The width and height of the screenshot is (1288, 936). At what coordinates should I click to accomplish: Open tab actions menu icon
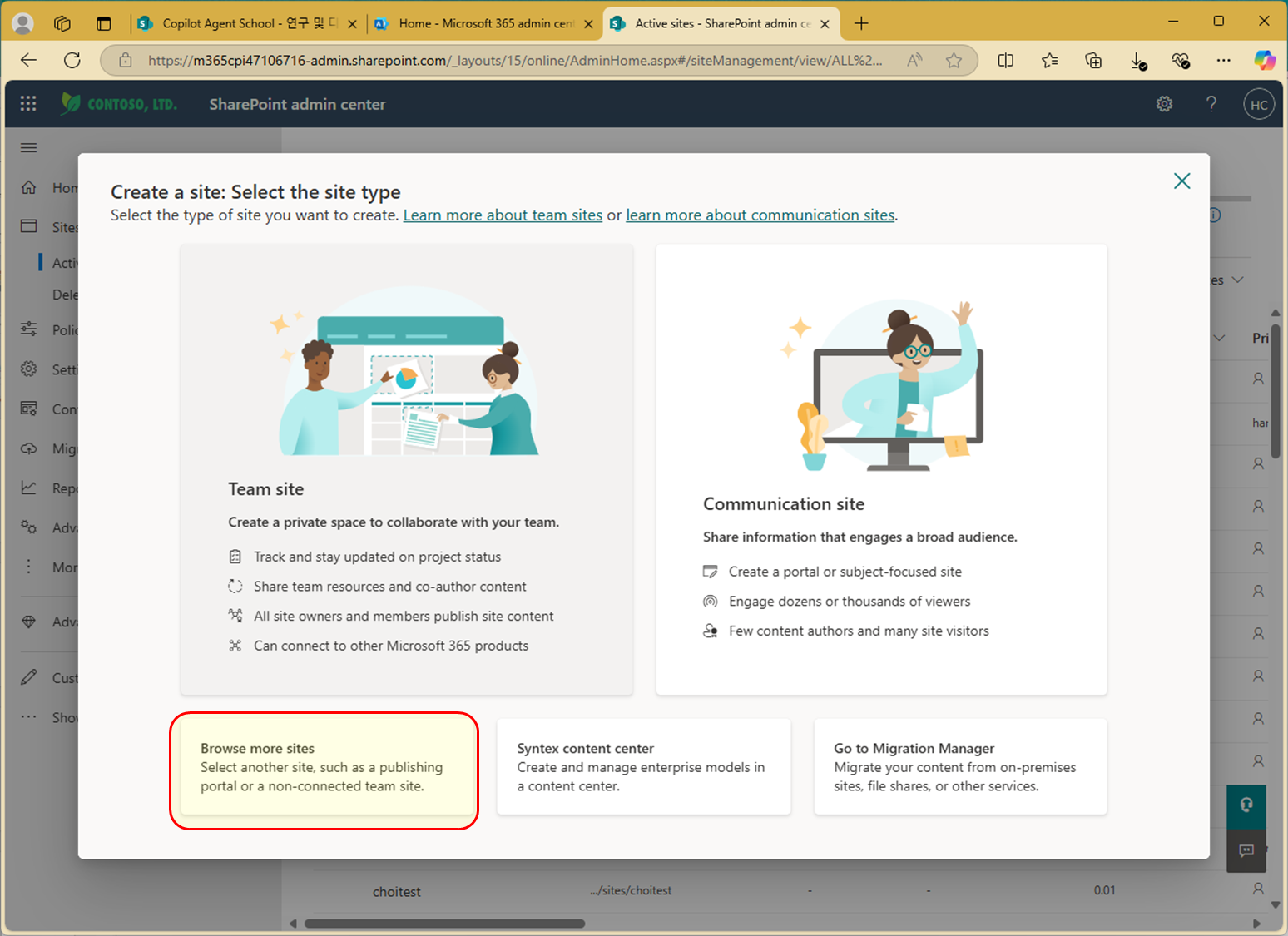pyautogui.click(x=103, y=23)
